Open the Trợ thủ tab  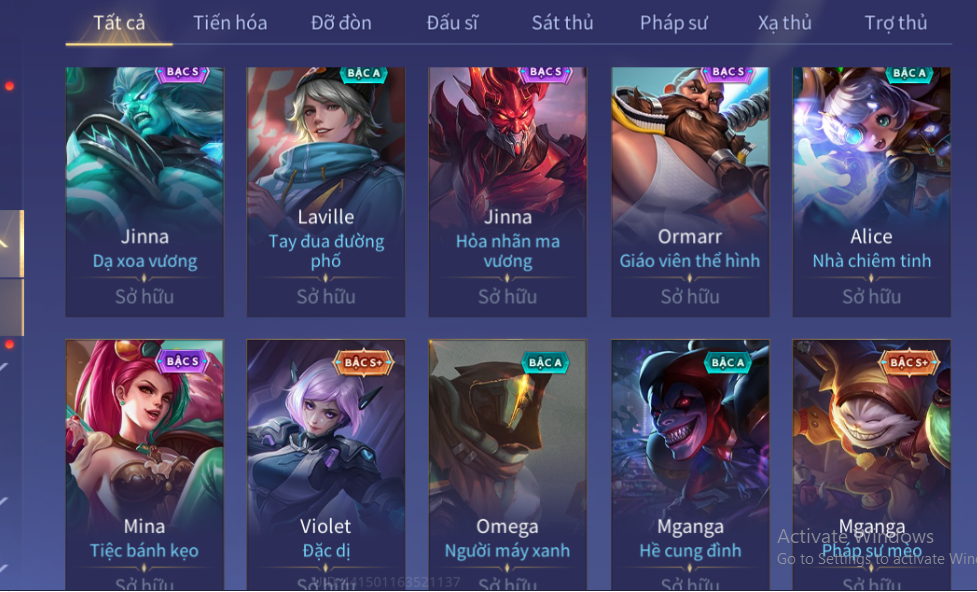(895, 23)
